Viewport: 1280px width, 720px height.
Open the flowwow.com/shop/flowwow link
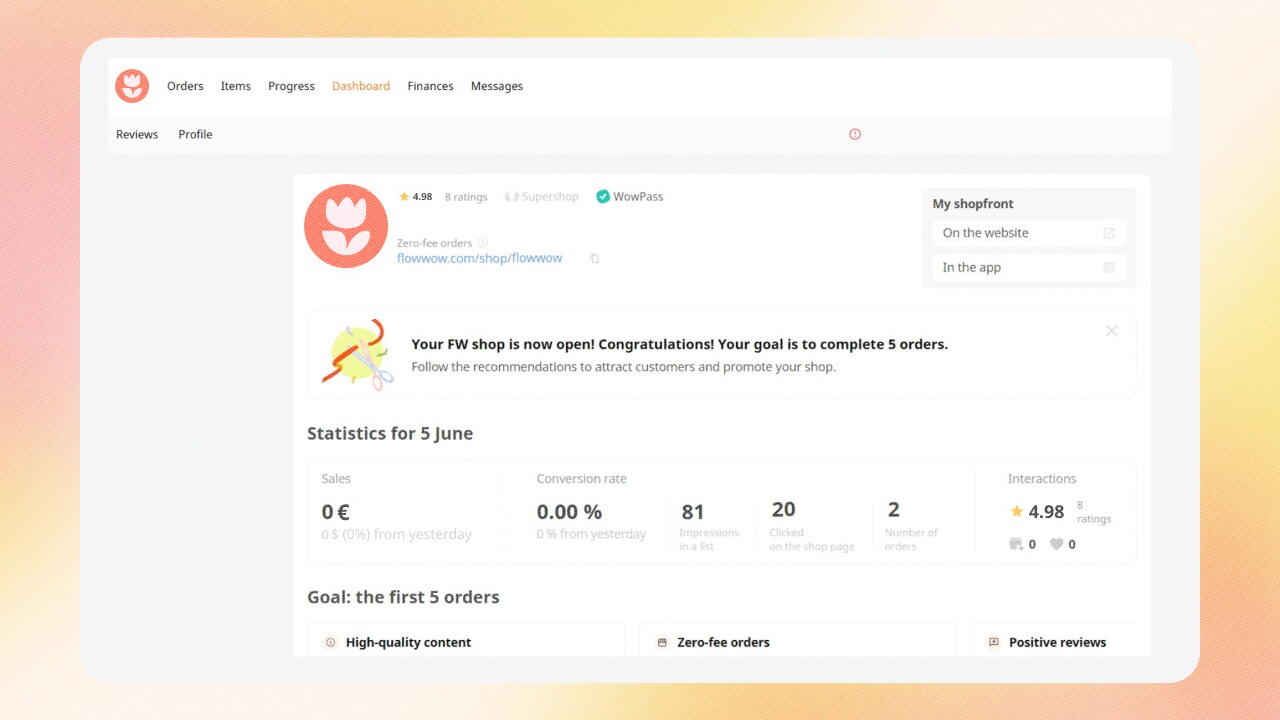click(x=479, y=258)
